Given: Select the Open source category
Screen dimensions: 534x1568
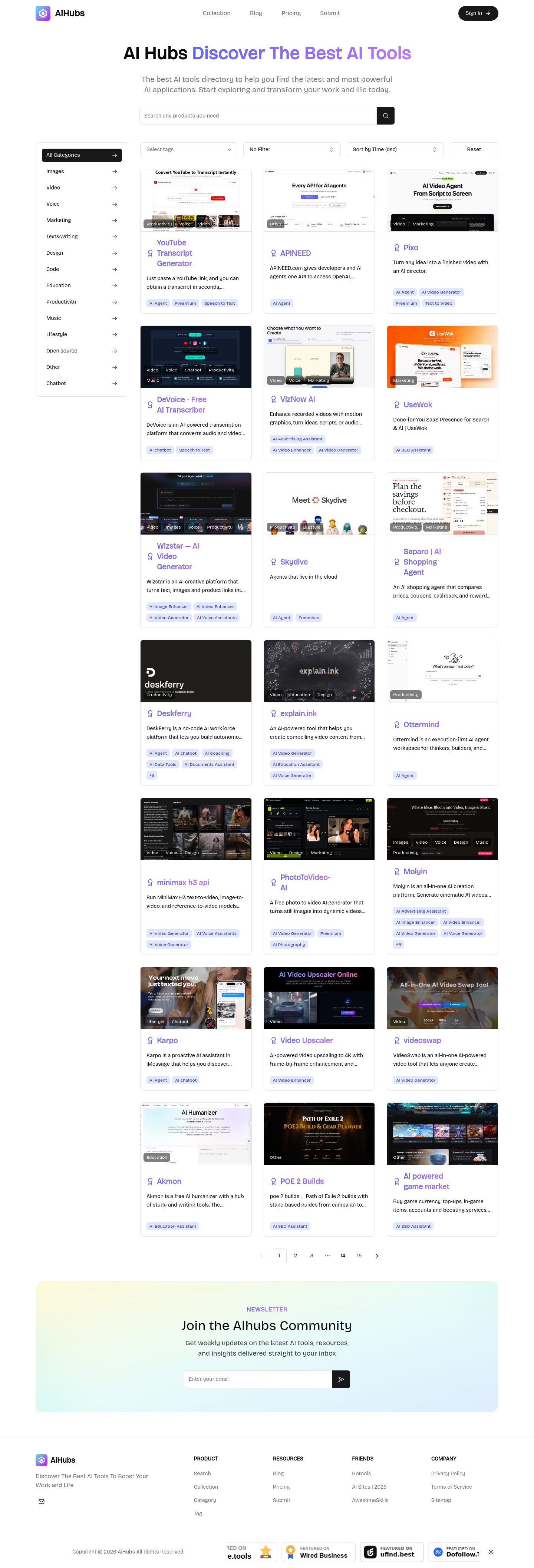Looking at the screenshot, I should click(x=82, y=351).
